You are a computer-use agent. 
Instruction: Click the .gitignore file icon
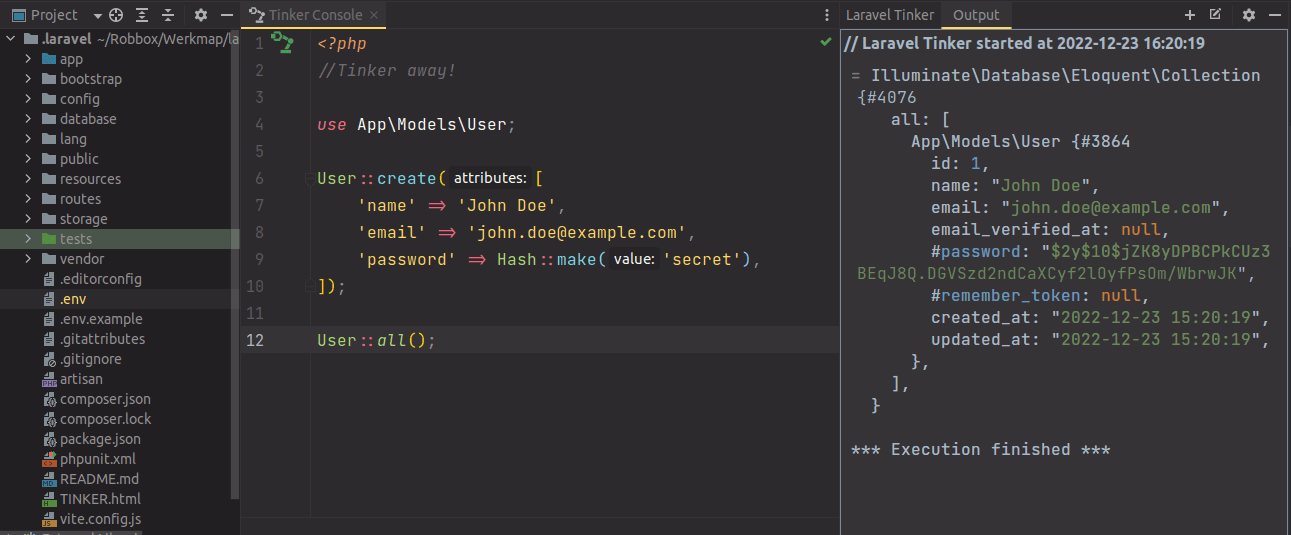pos(49,359)
